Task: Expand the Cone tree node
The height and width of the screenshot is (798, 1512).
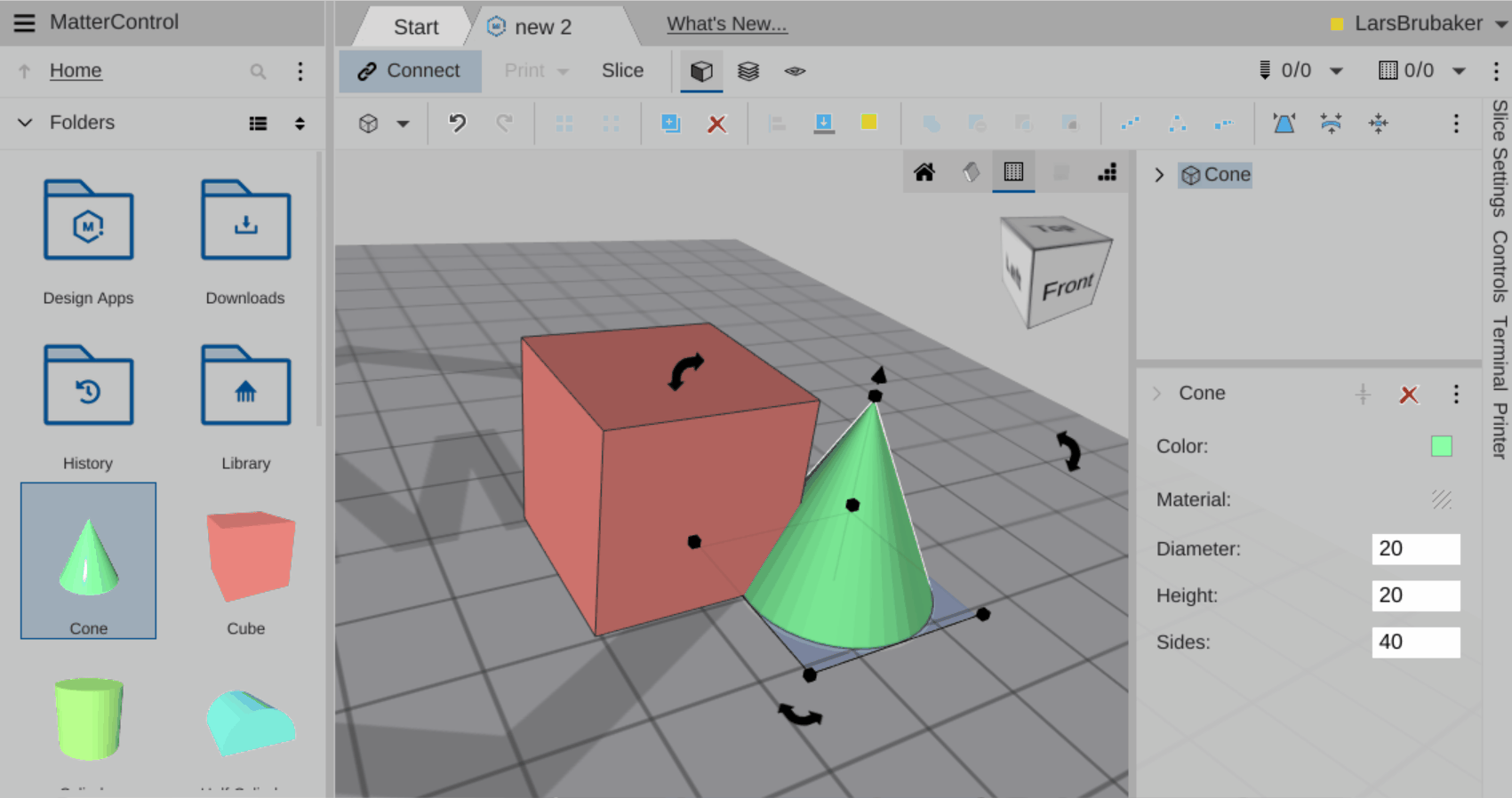Action: tap(1159, 175)
